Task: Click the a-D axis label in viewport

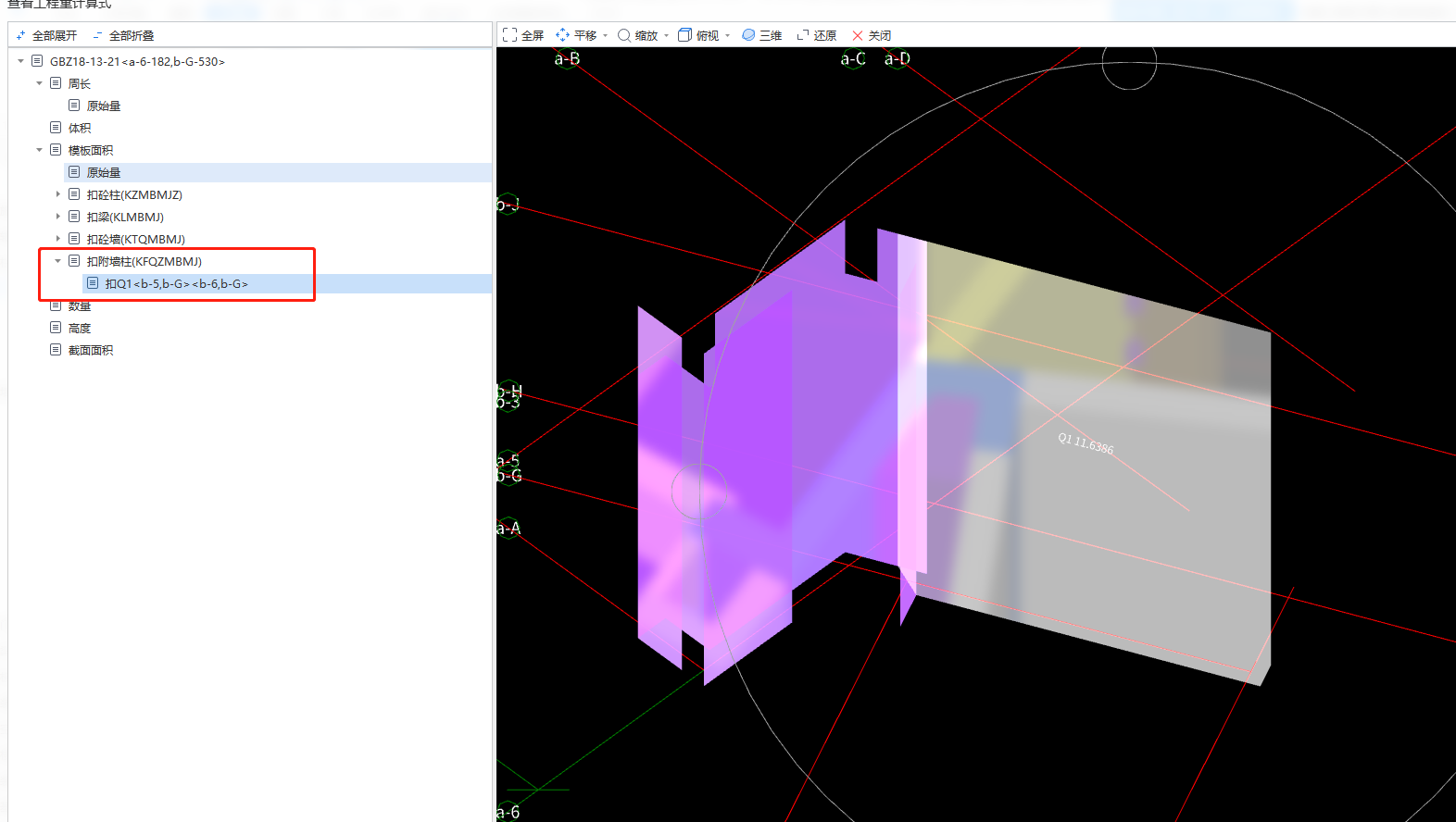Action: (x=897, y=58)
